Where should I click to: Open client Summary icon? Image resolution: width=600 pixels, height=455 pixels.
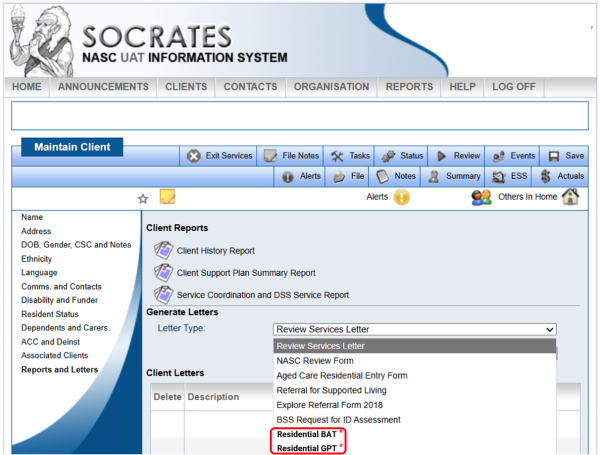tap(434, 176)
